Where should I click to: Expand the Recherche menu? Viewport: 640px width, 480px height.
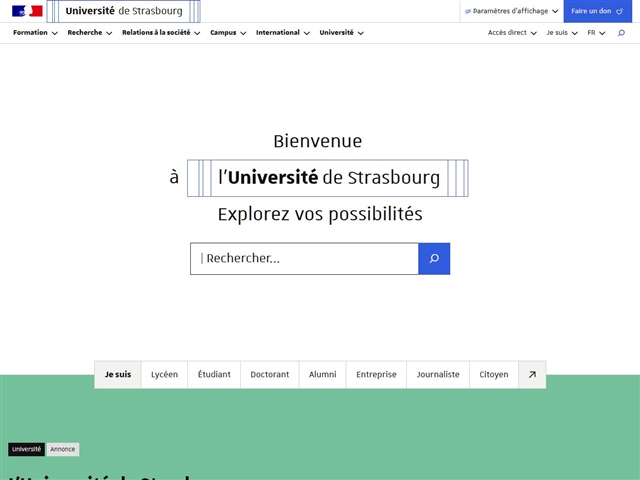(90, 33)
